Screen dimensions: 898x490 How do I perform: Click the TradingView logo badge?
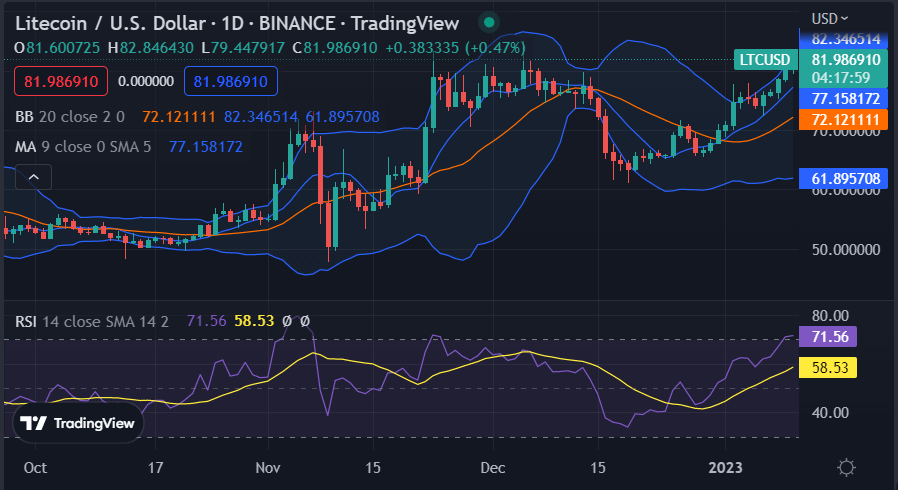78,423
